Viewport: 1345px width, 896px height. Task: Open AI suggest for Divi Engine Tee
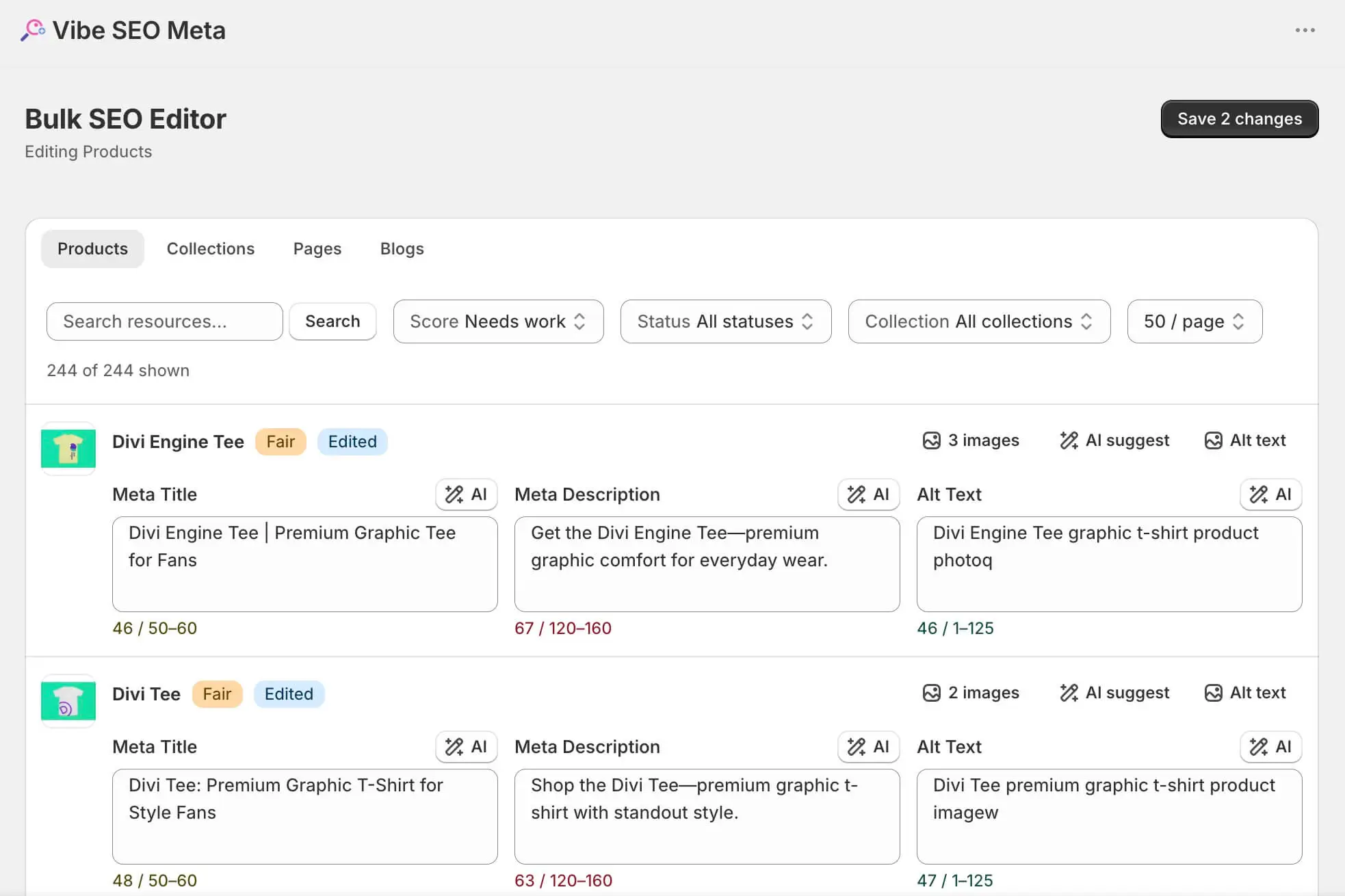1113,440
